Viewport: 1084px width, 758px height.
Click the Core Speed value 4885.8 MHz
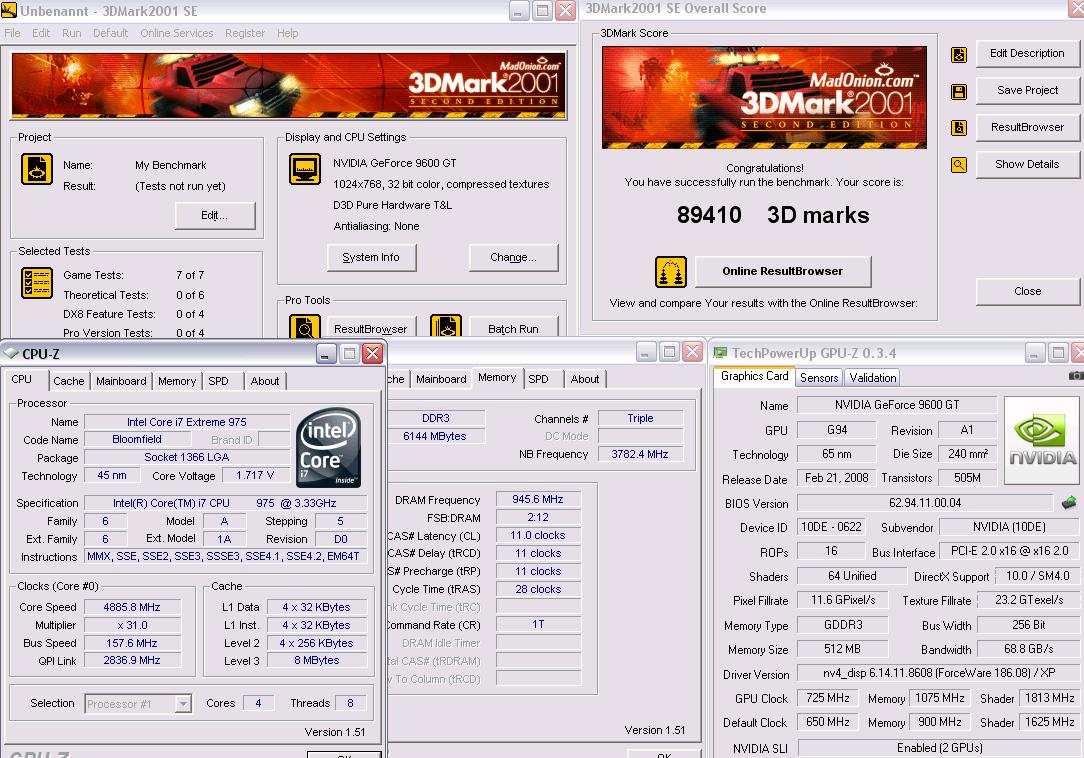pyautogui.click(x=132, y=607)
